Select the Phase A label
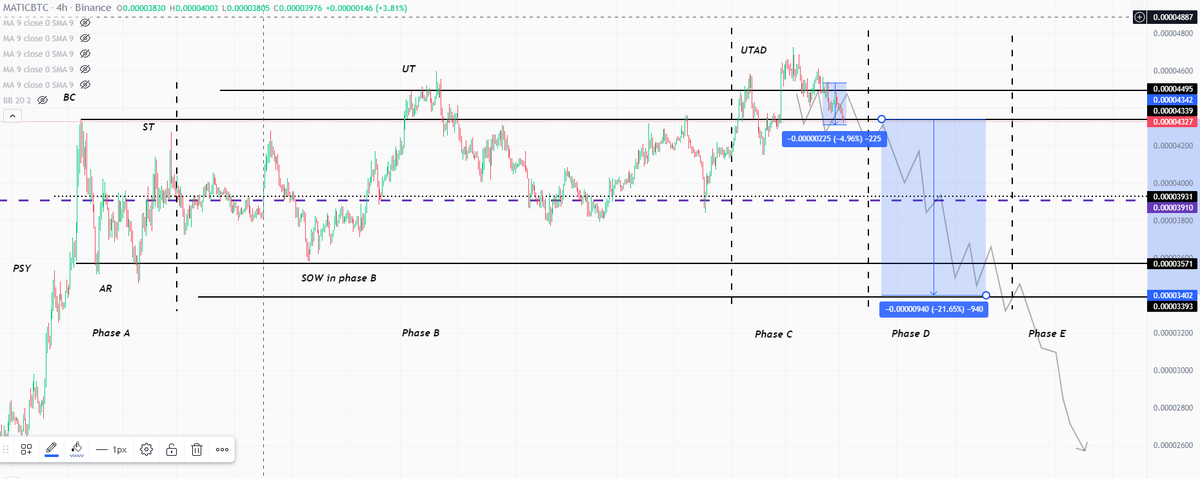Viewport: 1200px width, 479px height. (111, 333)
